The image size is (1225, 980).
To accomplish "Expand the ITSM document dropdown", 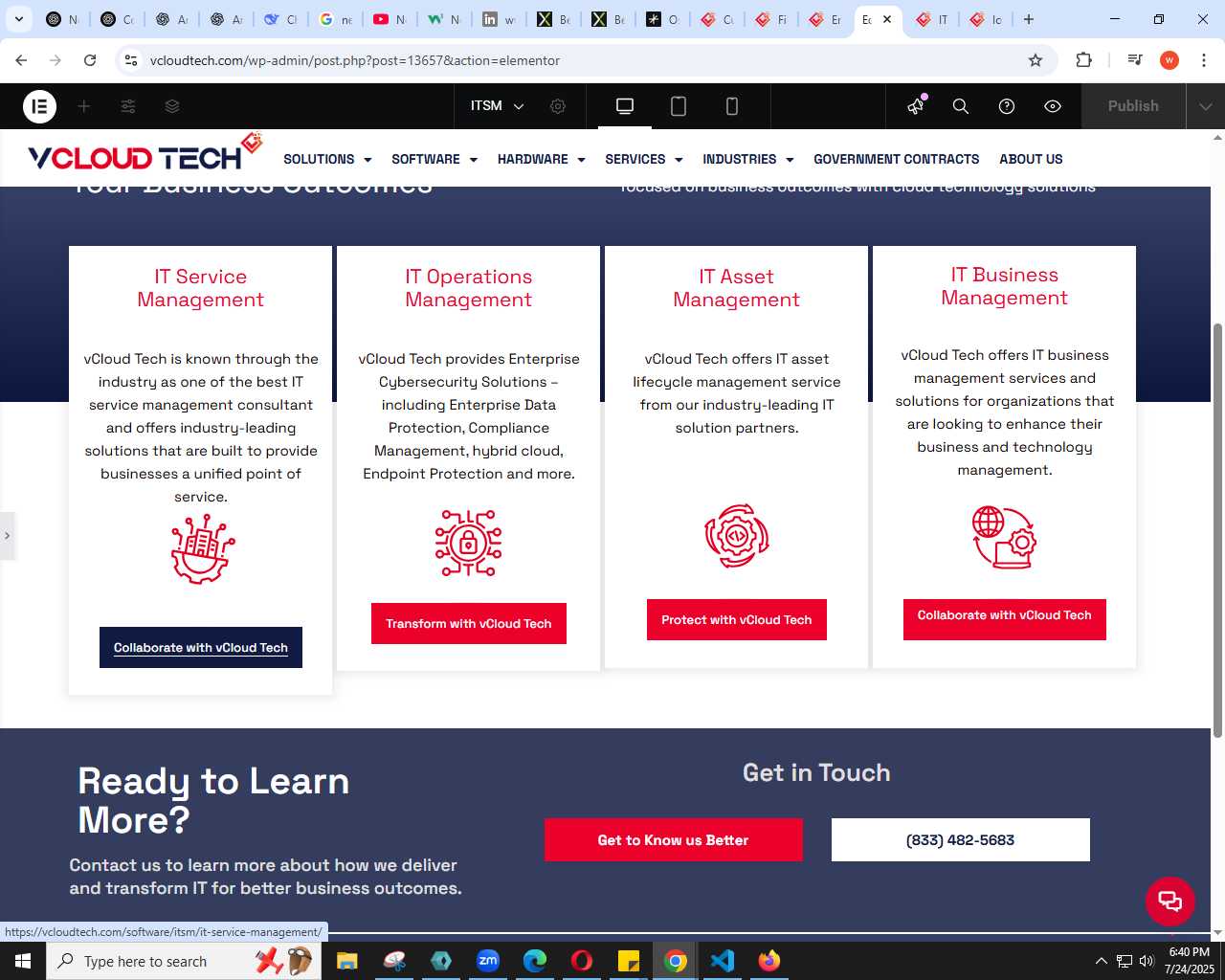I will pos(498,106).
